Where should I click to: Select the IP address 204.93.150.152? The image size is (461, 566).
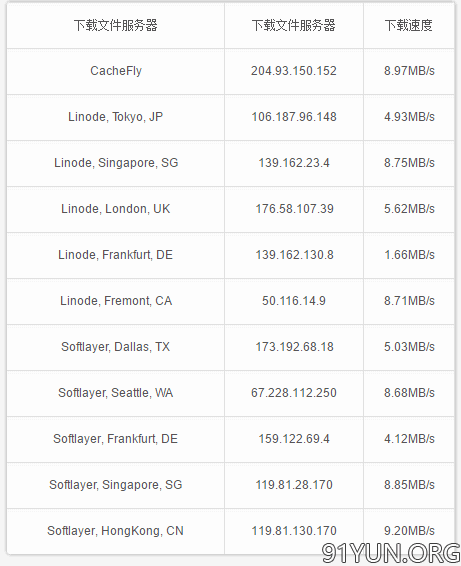coord(294,71)
